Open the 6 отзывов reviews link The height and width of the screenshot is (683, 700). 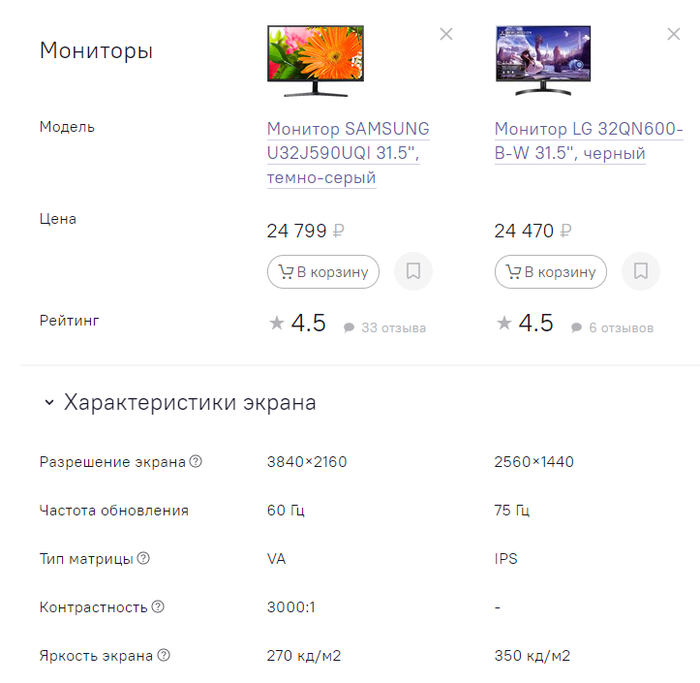click(612, 328)
